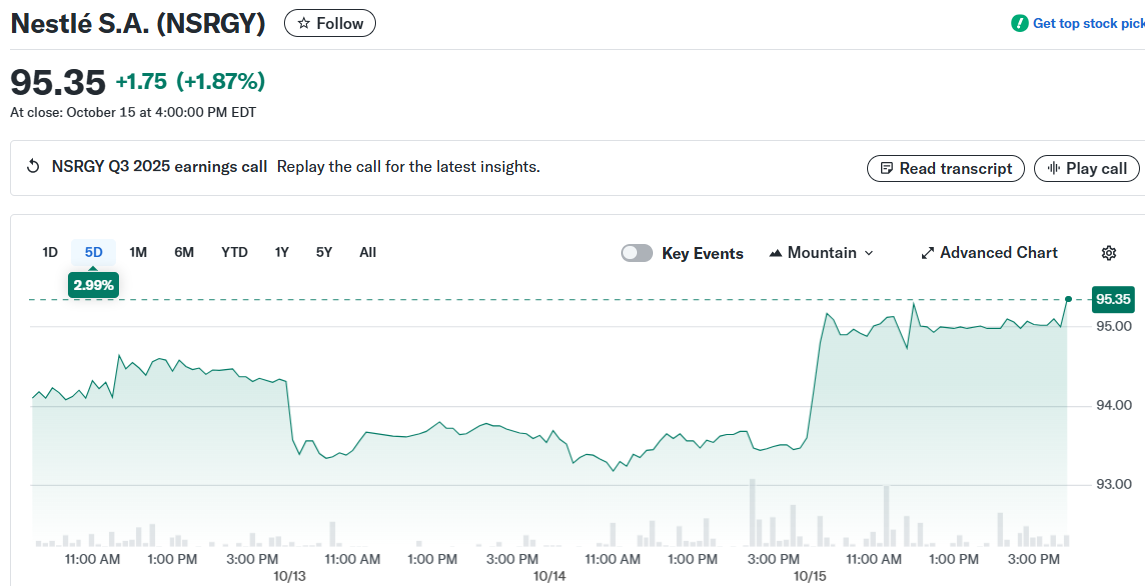Switch to the 1M time range
Viewport: 1145px width, 586px height.
point(138,252)
